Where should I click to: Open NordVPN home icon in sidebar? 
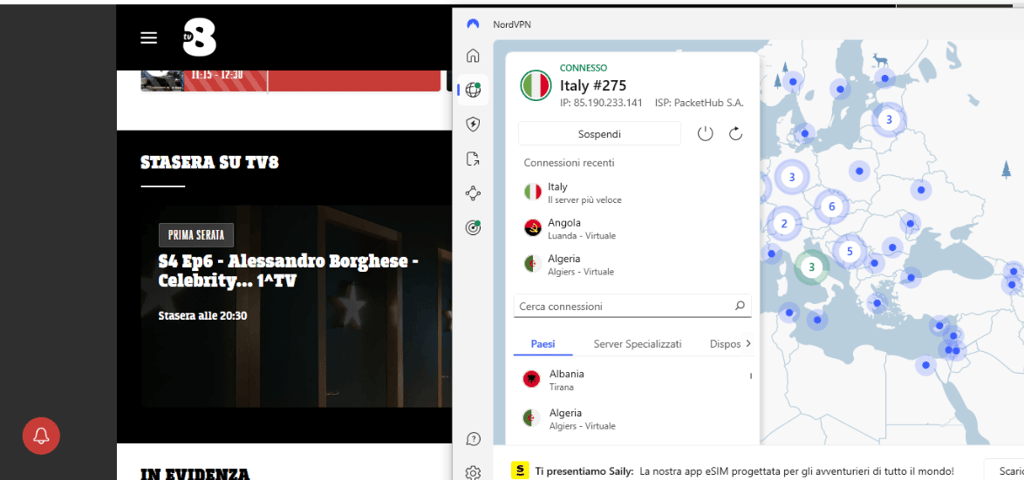pos(473,56)
